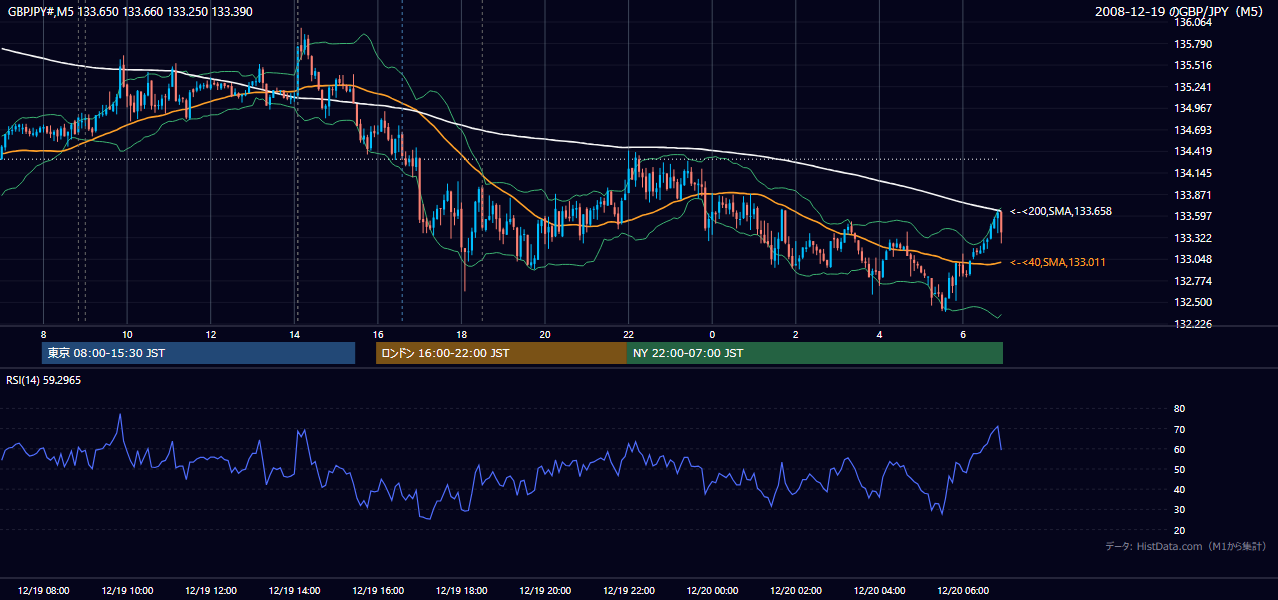Select the 東京 08:00-15:30 JST session bar
This screenshot has width=1278, height=600.
[199, 353]
